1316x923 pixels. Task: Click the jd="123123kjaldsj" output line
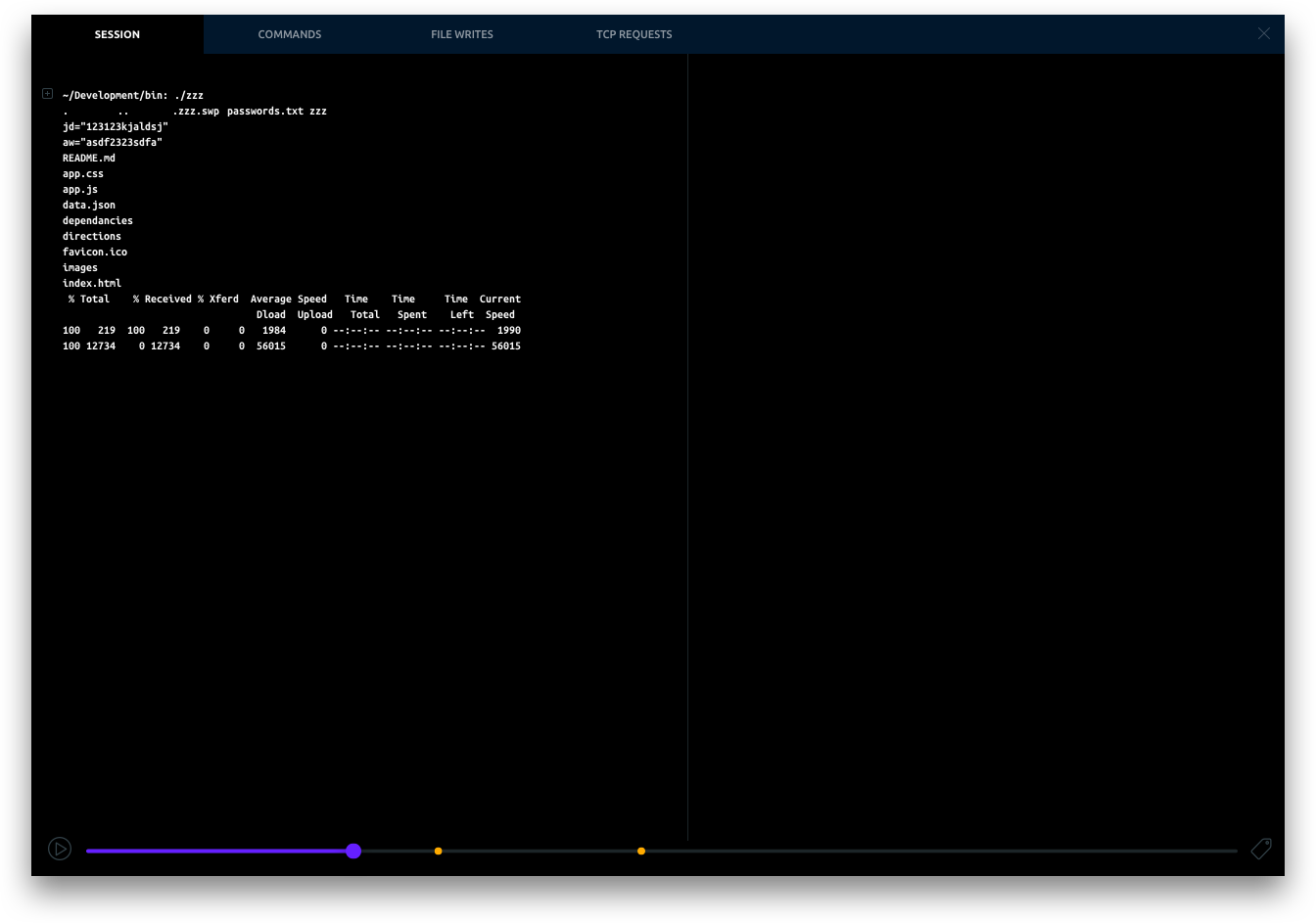point(116,127)
